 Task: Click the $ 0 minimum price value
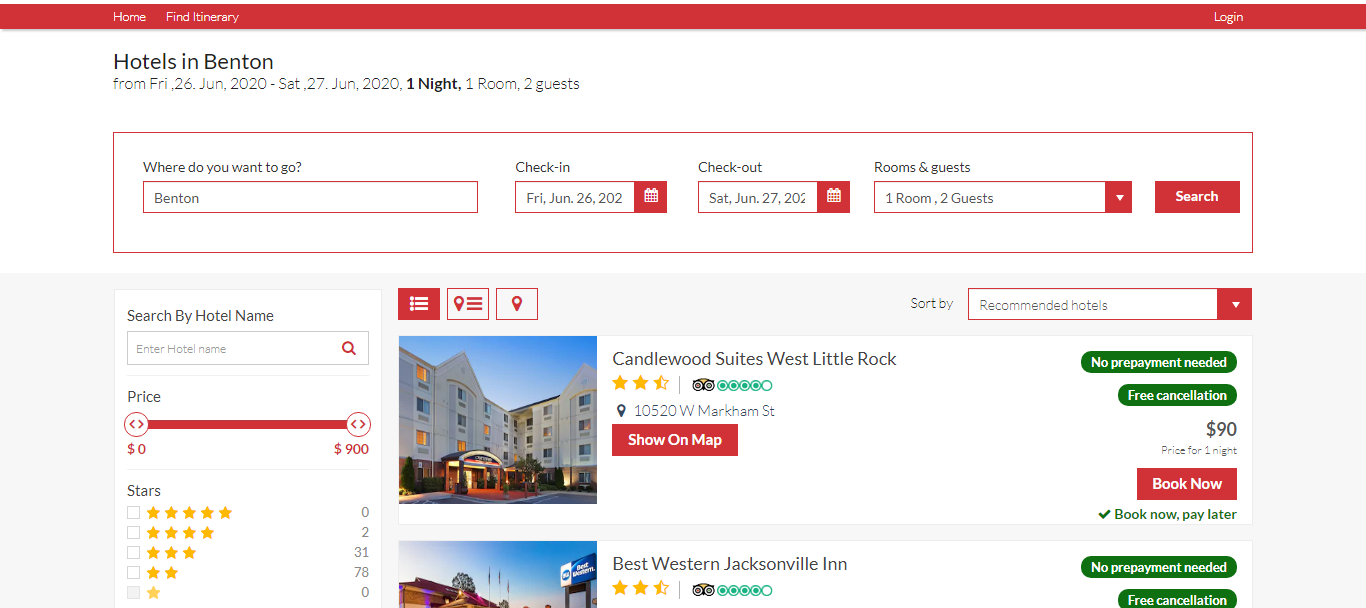coord(136,449)
